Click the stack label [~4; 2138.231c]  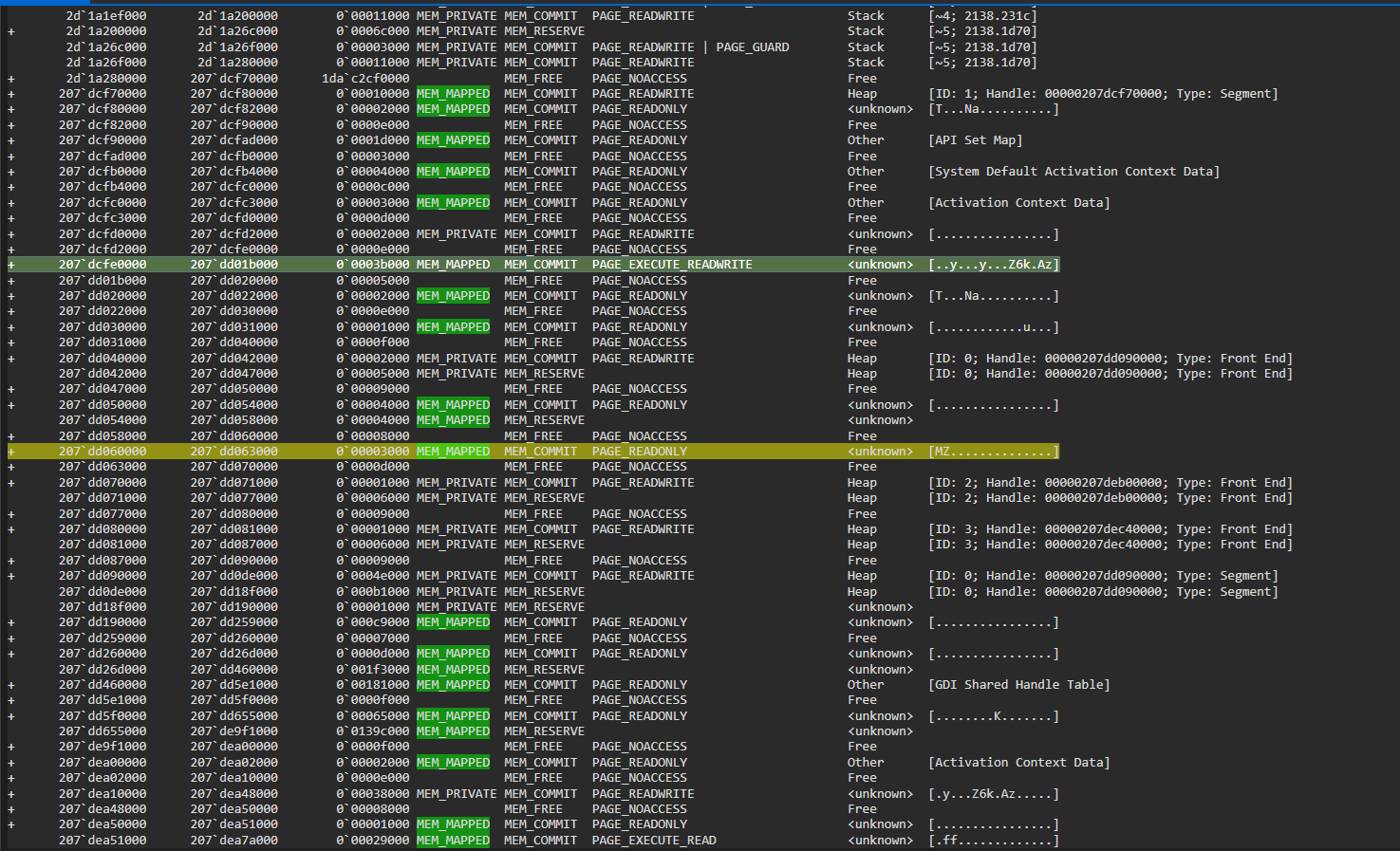pos(983,16)
